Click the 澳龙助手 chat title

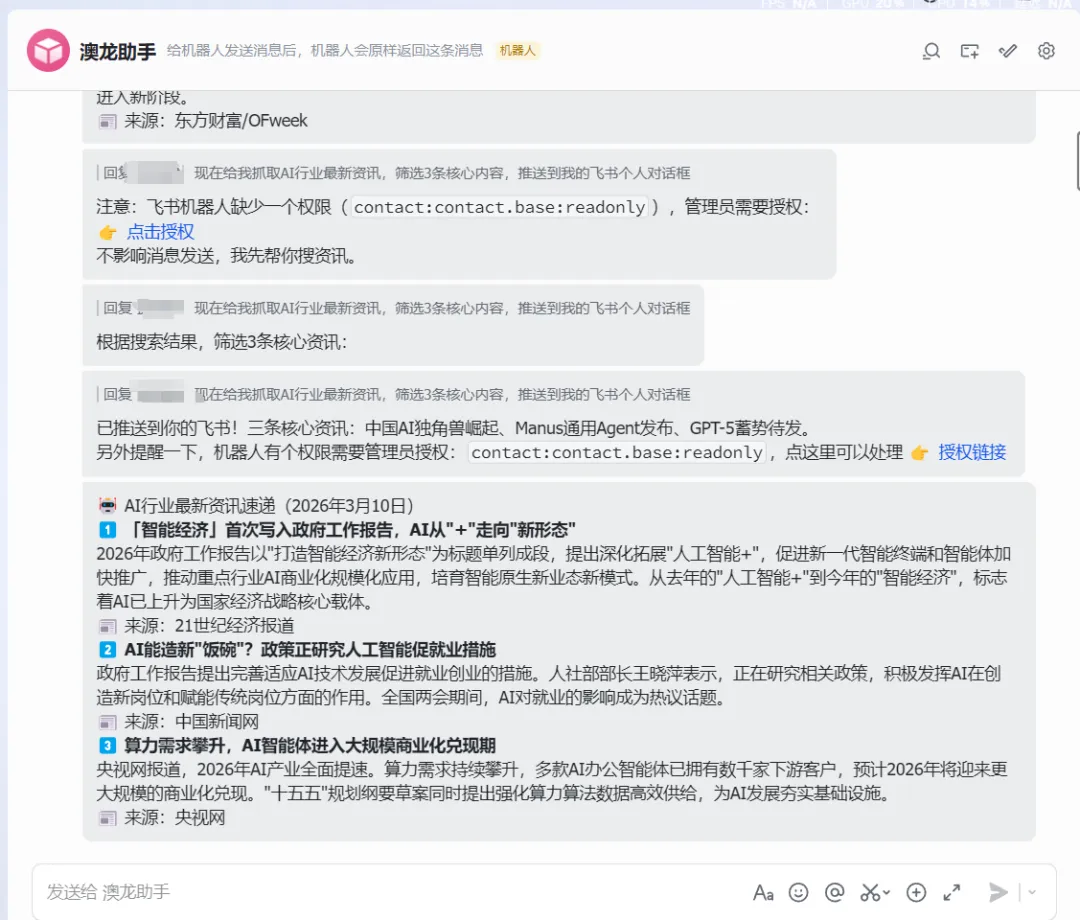(118, 52)
